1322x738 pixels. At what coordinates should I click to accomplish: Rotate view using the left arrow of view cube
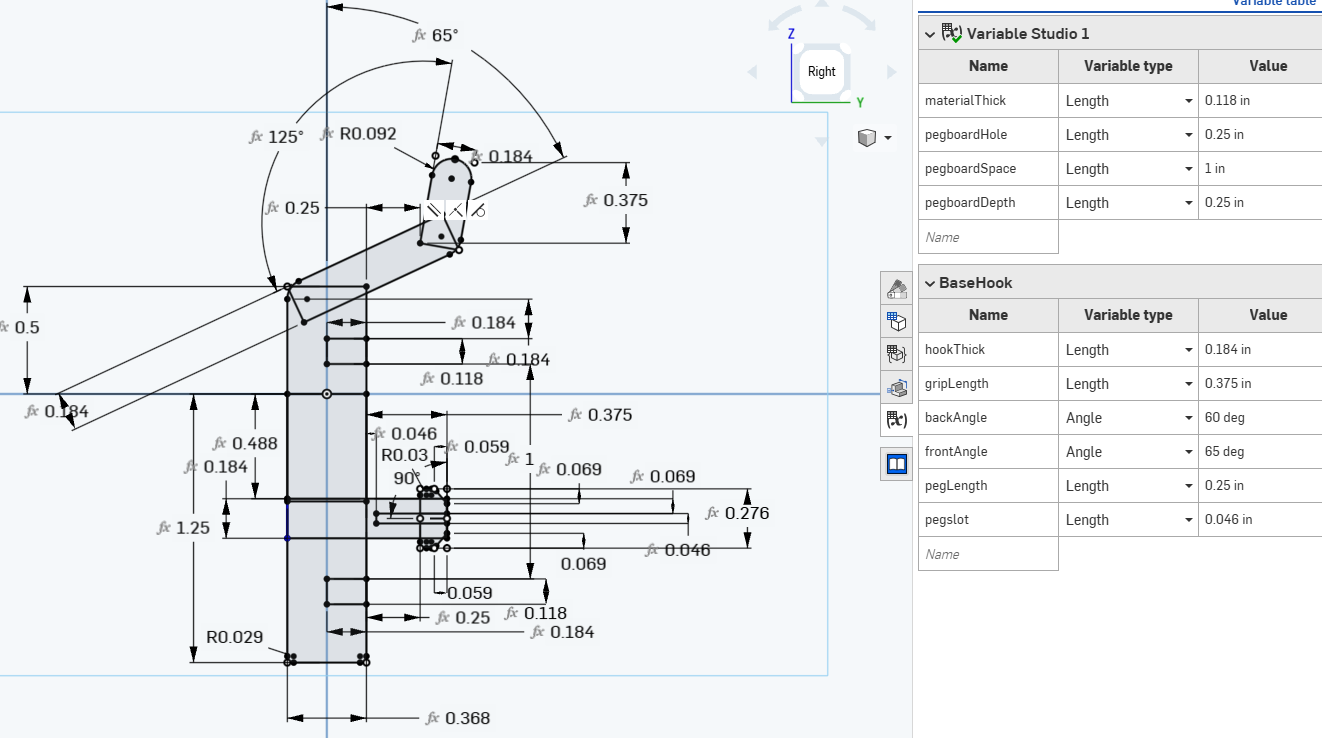753,72
